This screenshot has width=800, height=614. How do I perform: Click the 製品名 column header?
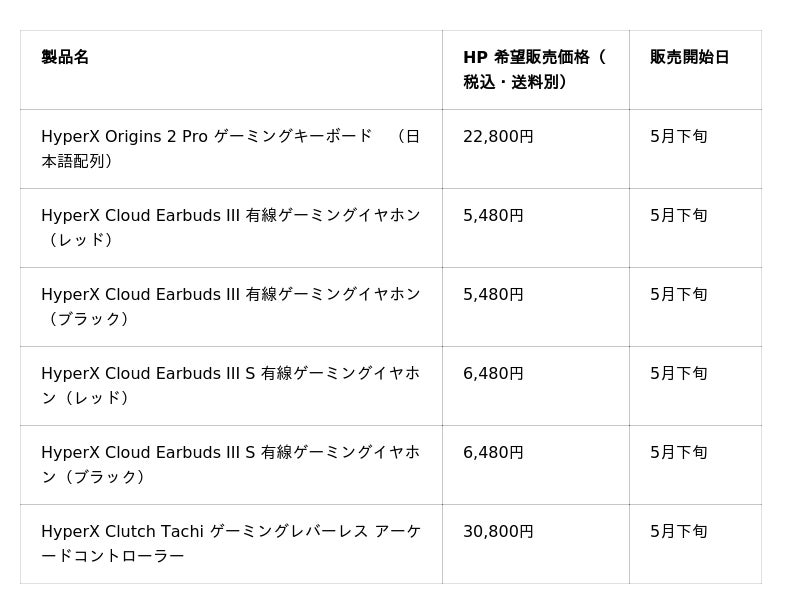(x=65, y=58)
